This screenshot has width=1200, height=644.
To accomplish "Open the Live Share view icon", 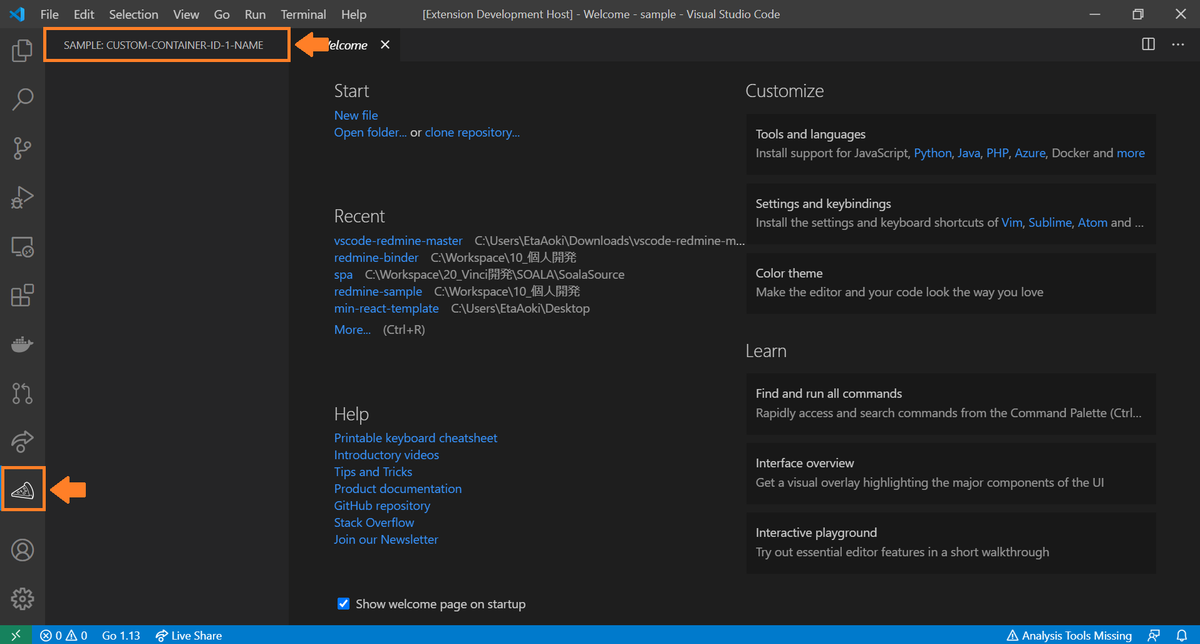I will (22, 441).
